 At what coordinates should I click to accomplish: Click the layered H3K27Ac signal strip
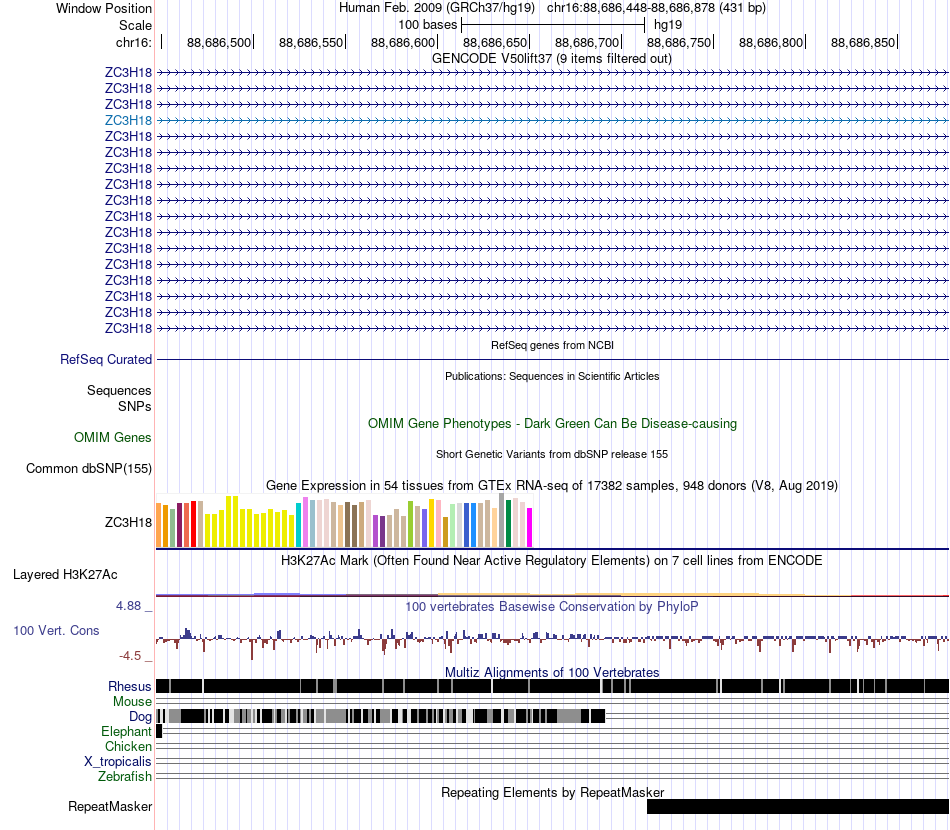(x=552, y=594)
